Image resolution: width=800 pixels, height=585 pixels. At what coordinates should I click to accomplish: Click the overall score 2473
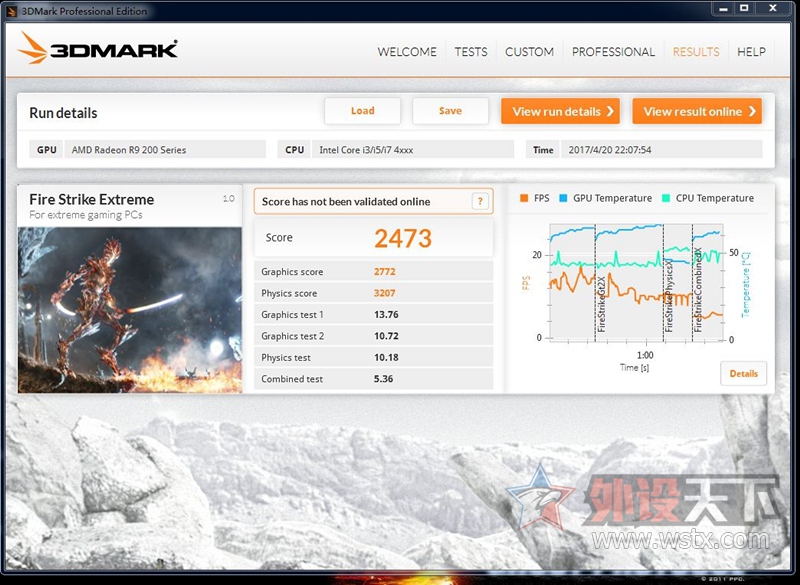(403, 238)
